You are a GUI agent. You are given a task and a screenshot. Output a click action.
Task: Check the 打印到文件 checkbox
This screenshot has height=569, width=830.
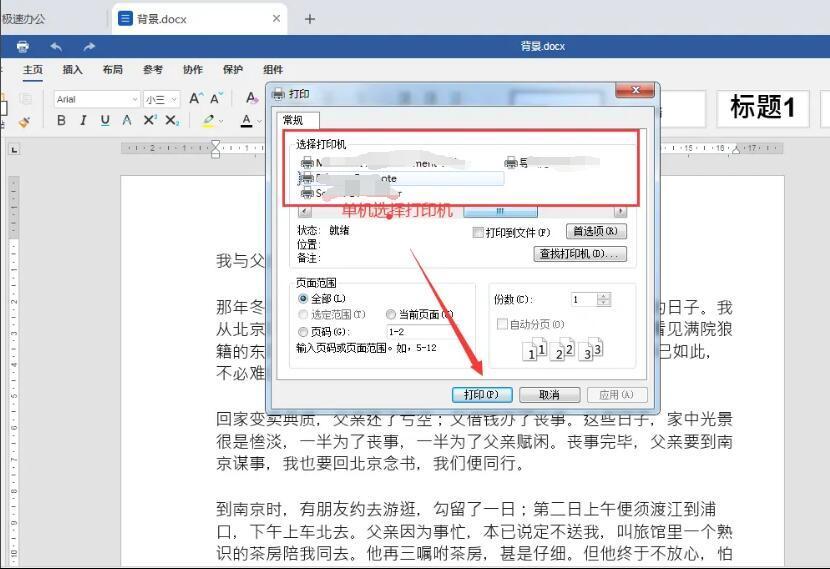pos(478,232)
